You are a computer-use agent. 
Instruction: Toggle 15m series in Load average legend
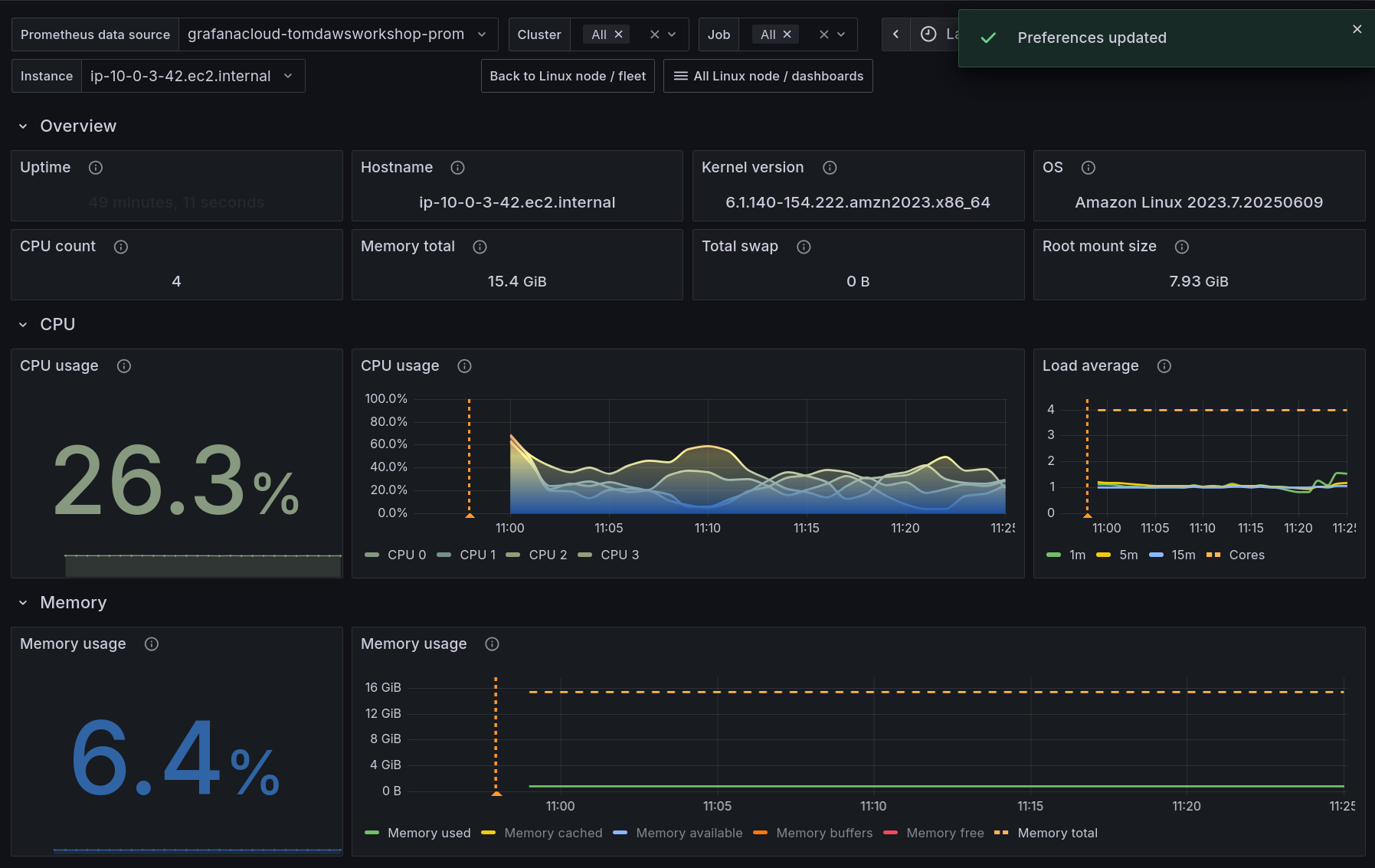coord(1183,555)
